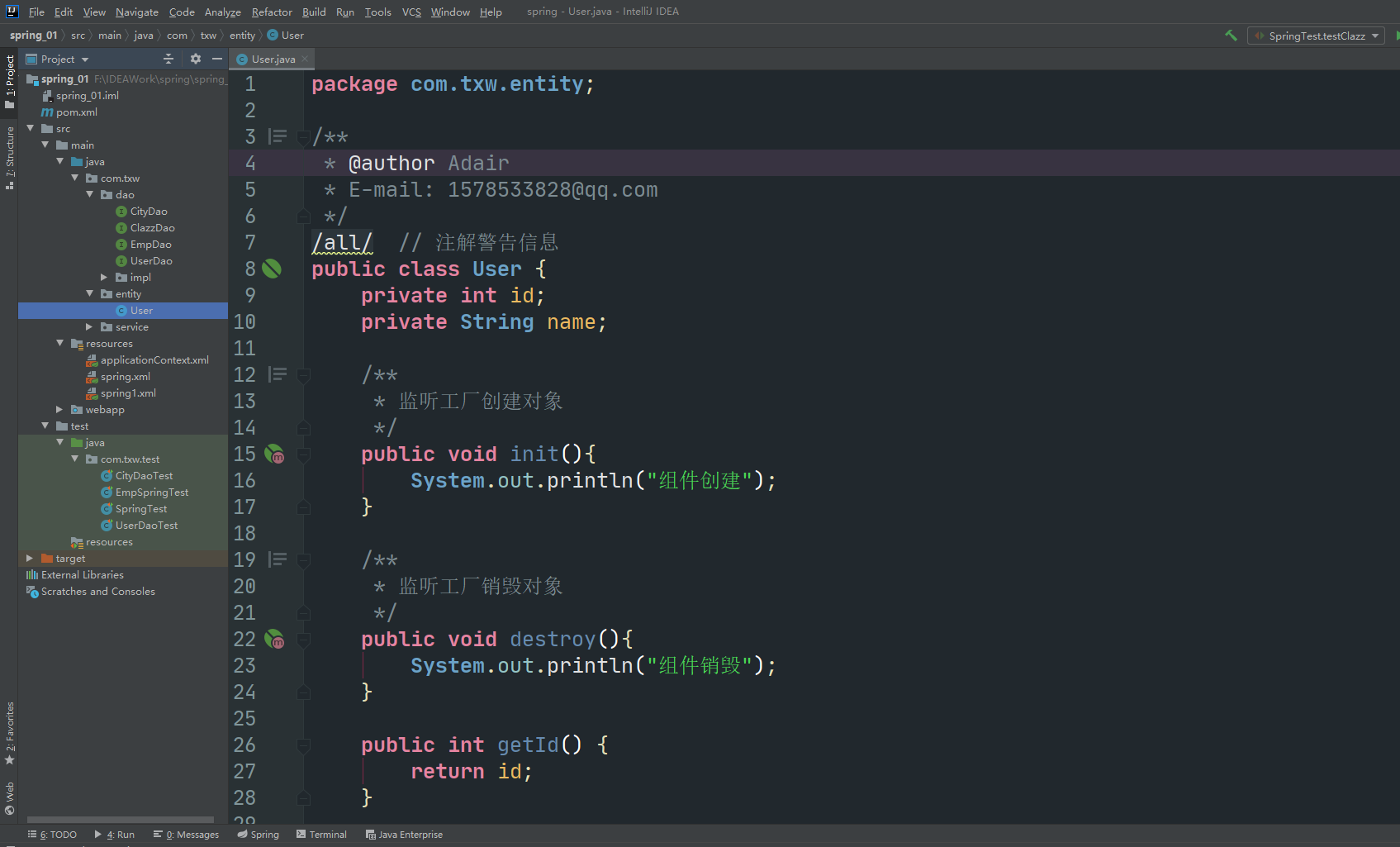1400x847 pixels.
Task: Click the Spring method gutter icon on line 22
Action: coord(274,639)
